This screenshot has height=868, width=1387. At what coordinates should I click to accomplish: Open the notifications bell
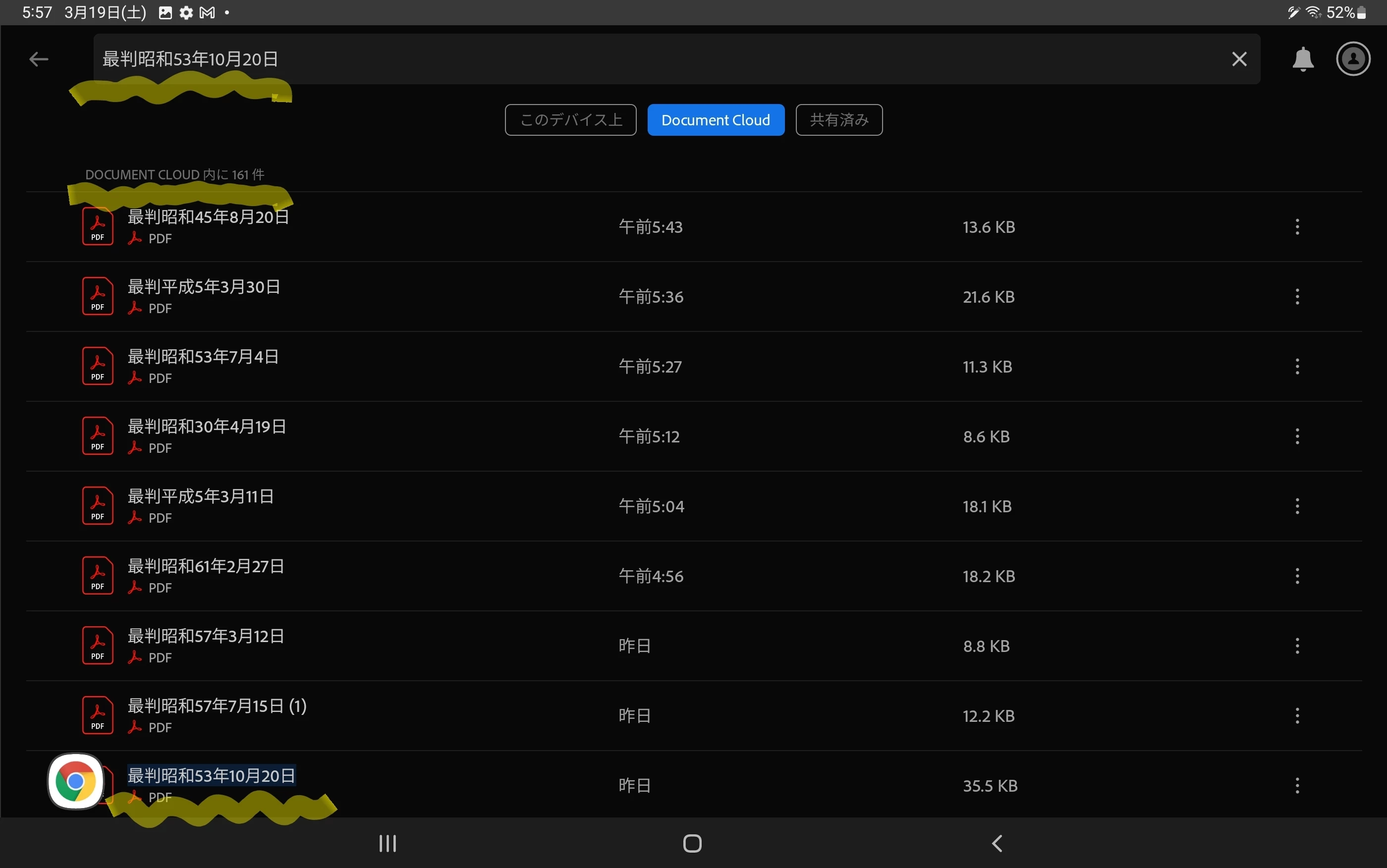tap(1303, 59)
